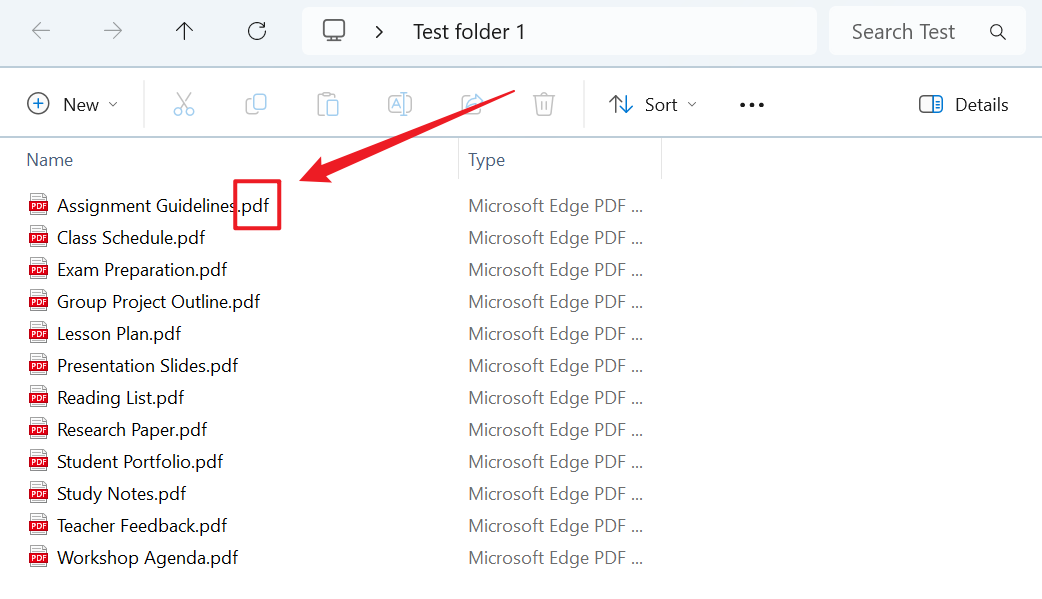Viewport: 1042px width, 599px height.
Task: Open the See more menu with three dots
Action: pos(751,103)
